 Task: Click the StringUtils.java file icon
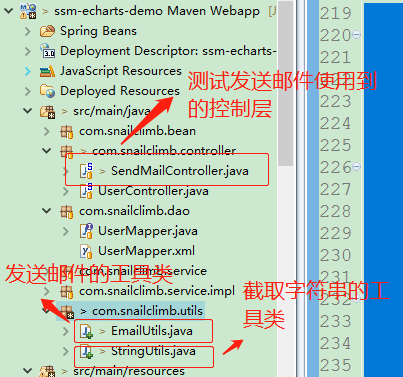pyautogui.click(x=86, y=351)
